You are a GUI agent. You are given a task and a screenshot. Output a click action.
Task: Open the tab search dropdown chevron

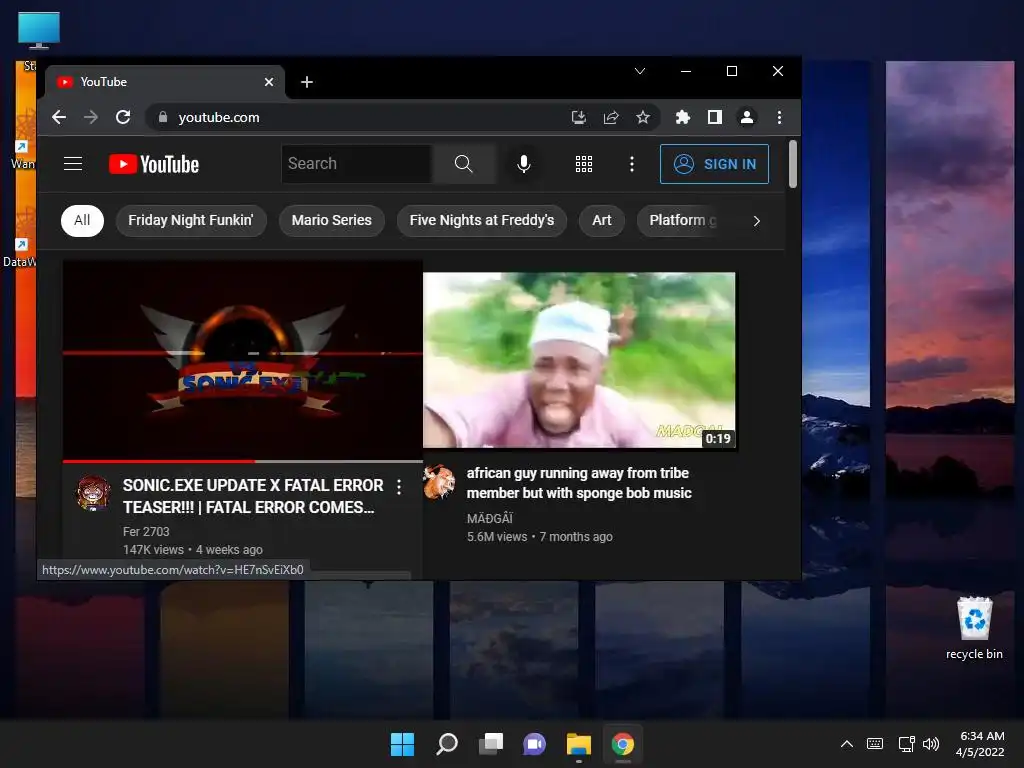[640, 71]
